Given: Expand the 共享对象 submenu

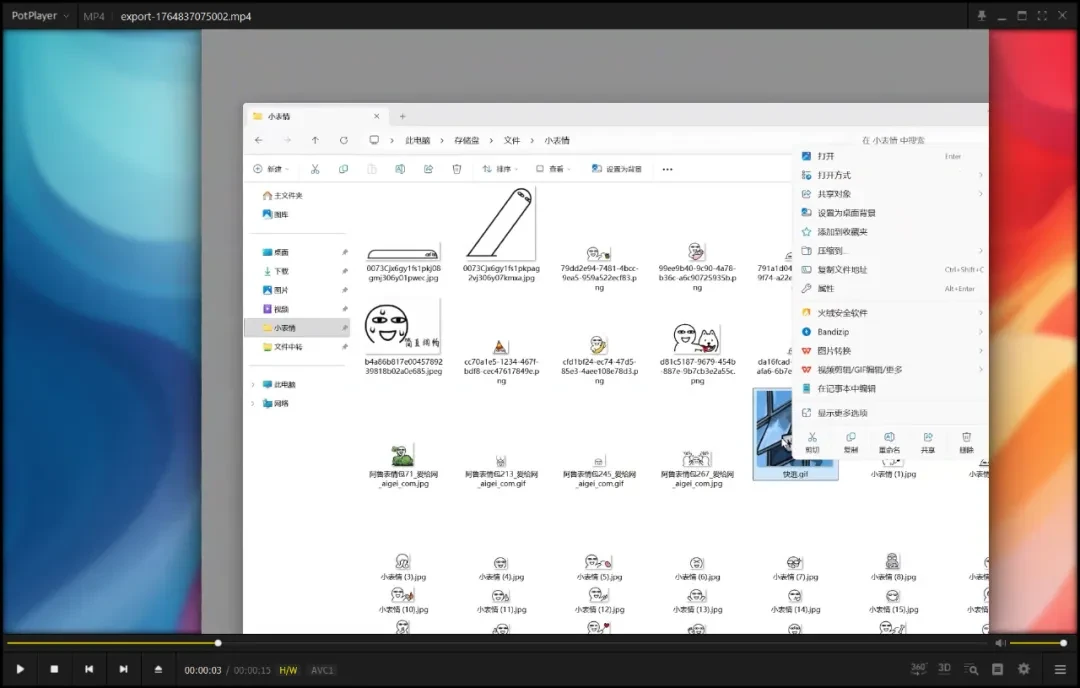Looking at the screenshot, I should click(x=890, y=194).
